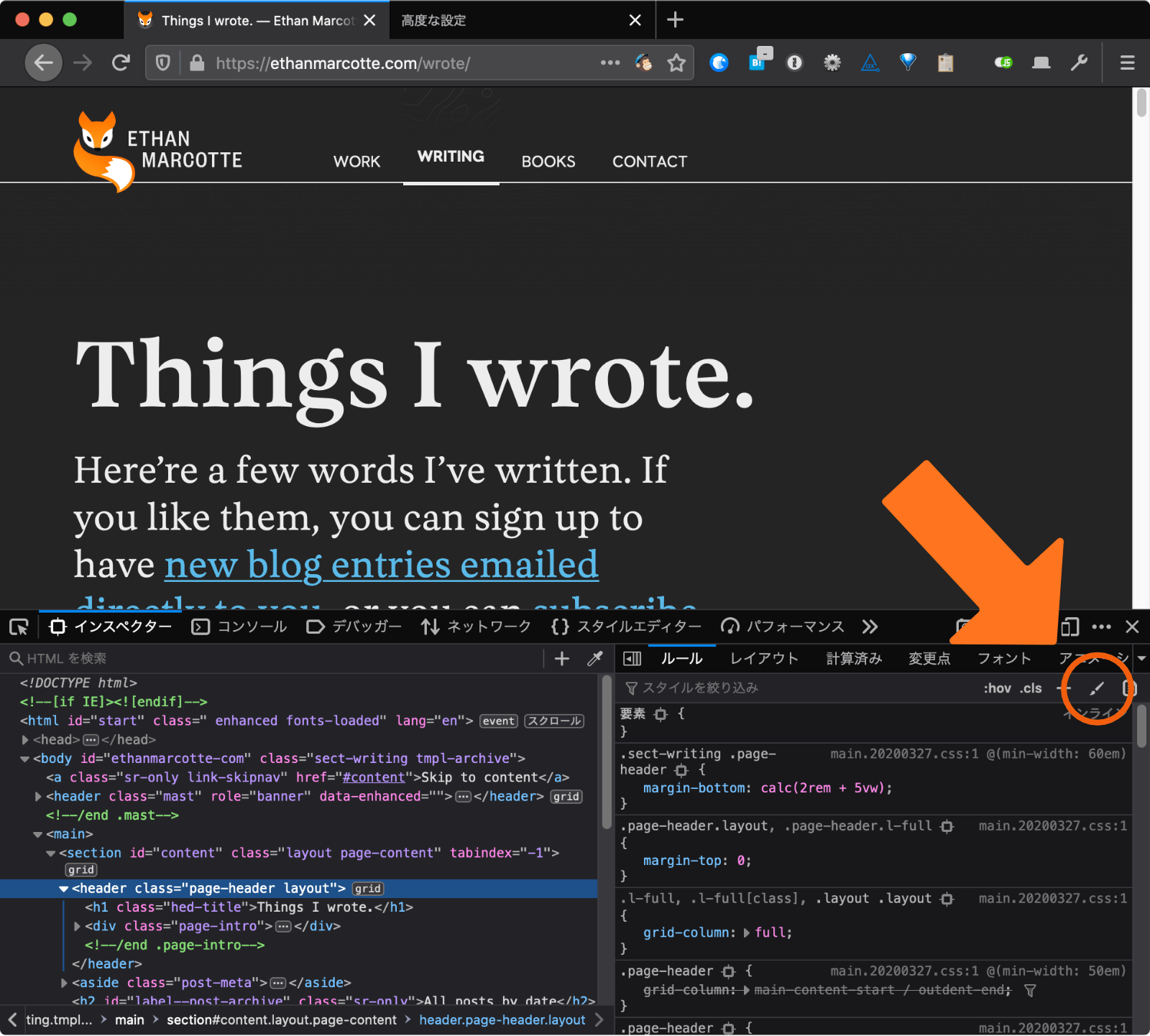Expand the head element node
Image resolution: width=1150 pixels, height=1036 pixels.
(x=25, y=740)
